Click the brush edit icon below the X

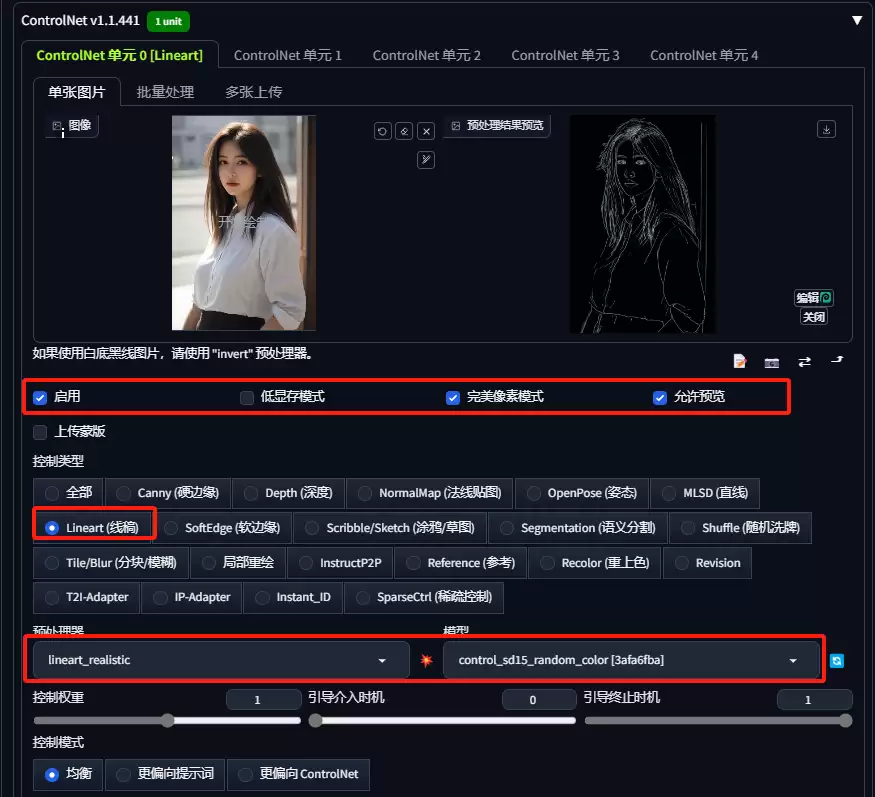tap(426, 160)
